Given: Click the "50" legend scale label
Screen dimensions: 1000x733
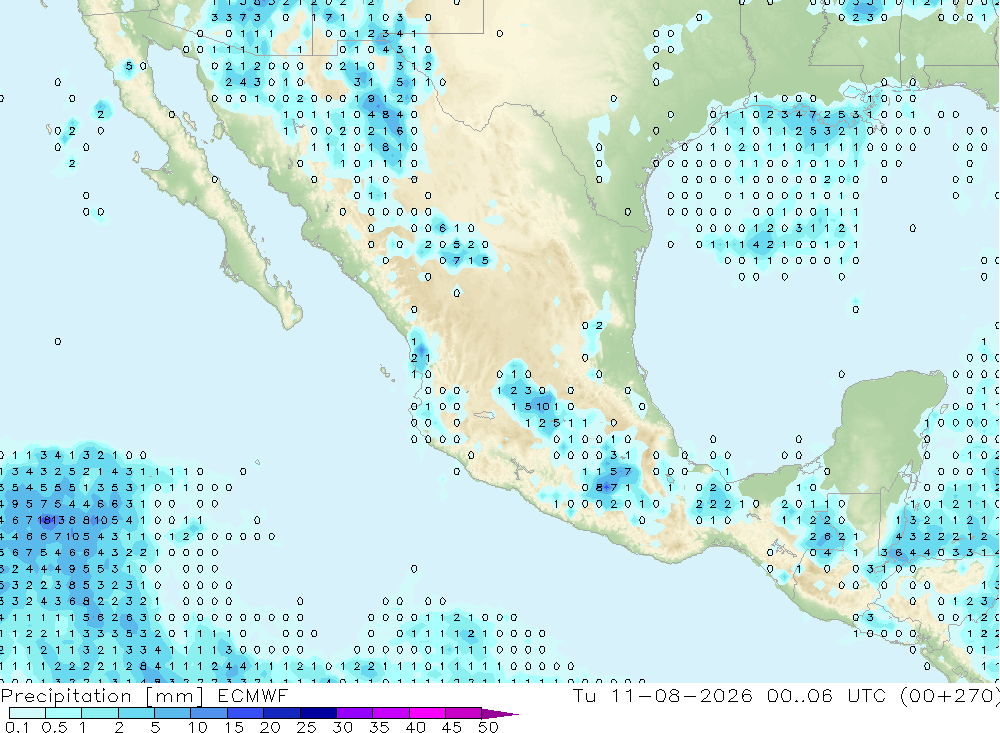Looking at the screenshot, I should [x=488, y=727].
